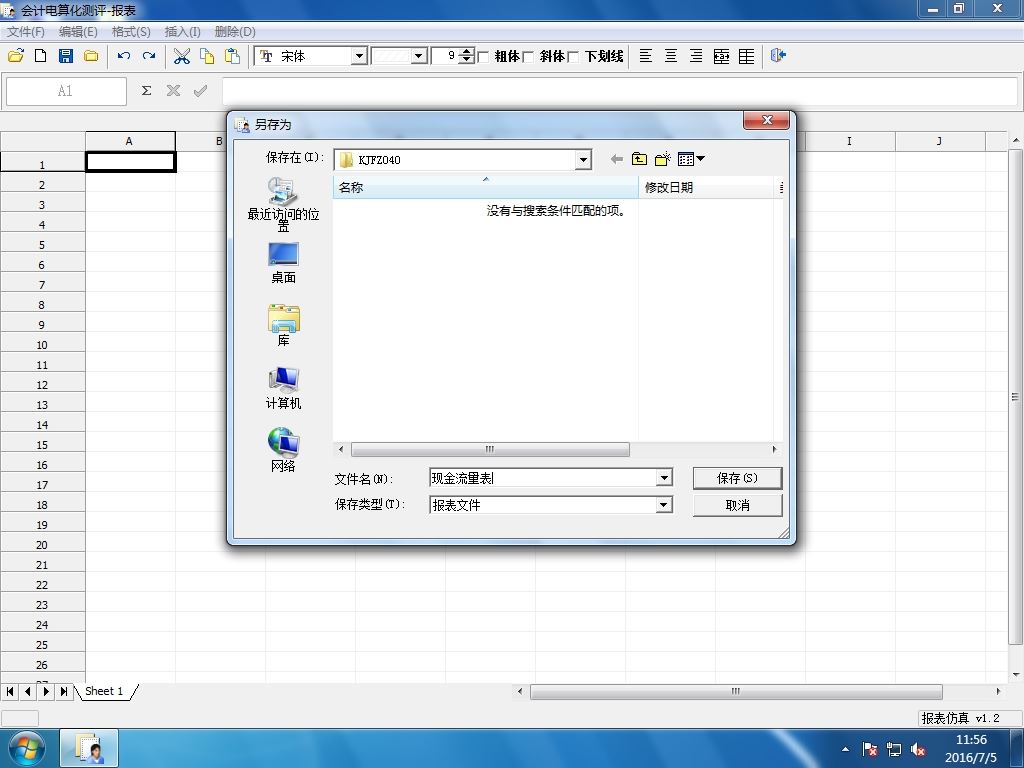Click the sigma sum function icon
This screenshot has height=768, width=1024.
[146, 91]
